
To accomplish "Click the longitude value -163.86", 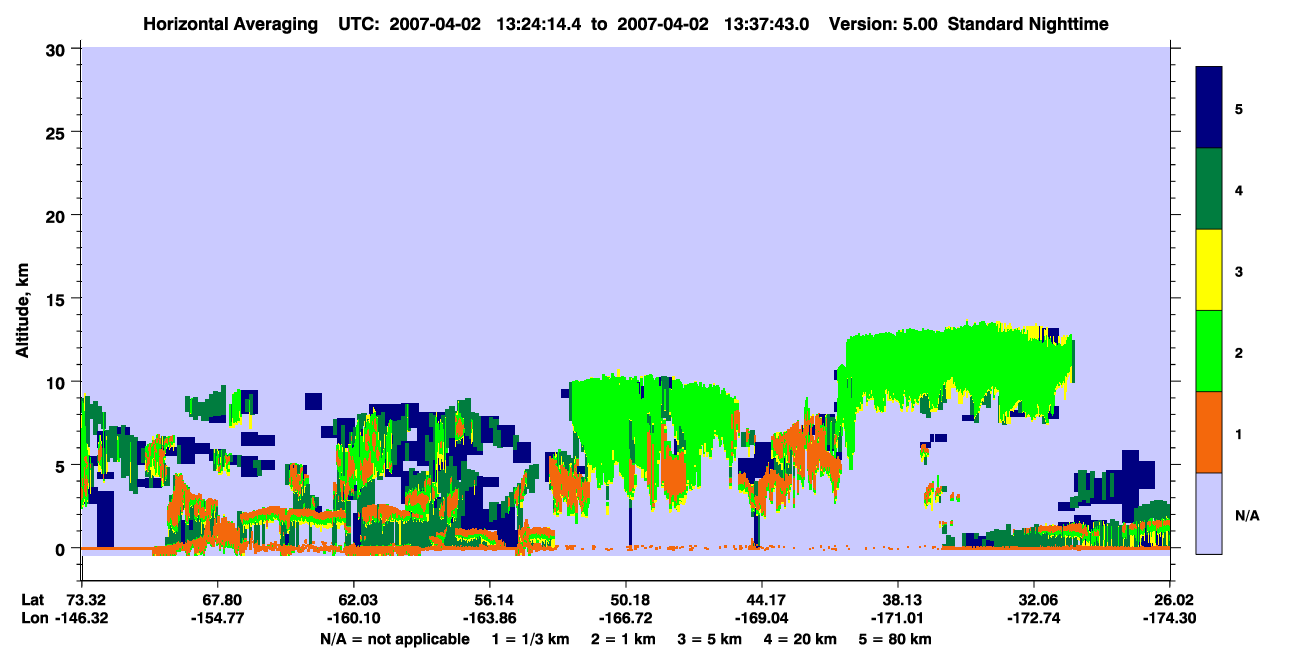I will point(489,618).
